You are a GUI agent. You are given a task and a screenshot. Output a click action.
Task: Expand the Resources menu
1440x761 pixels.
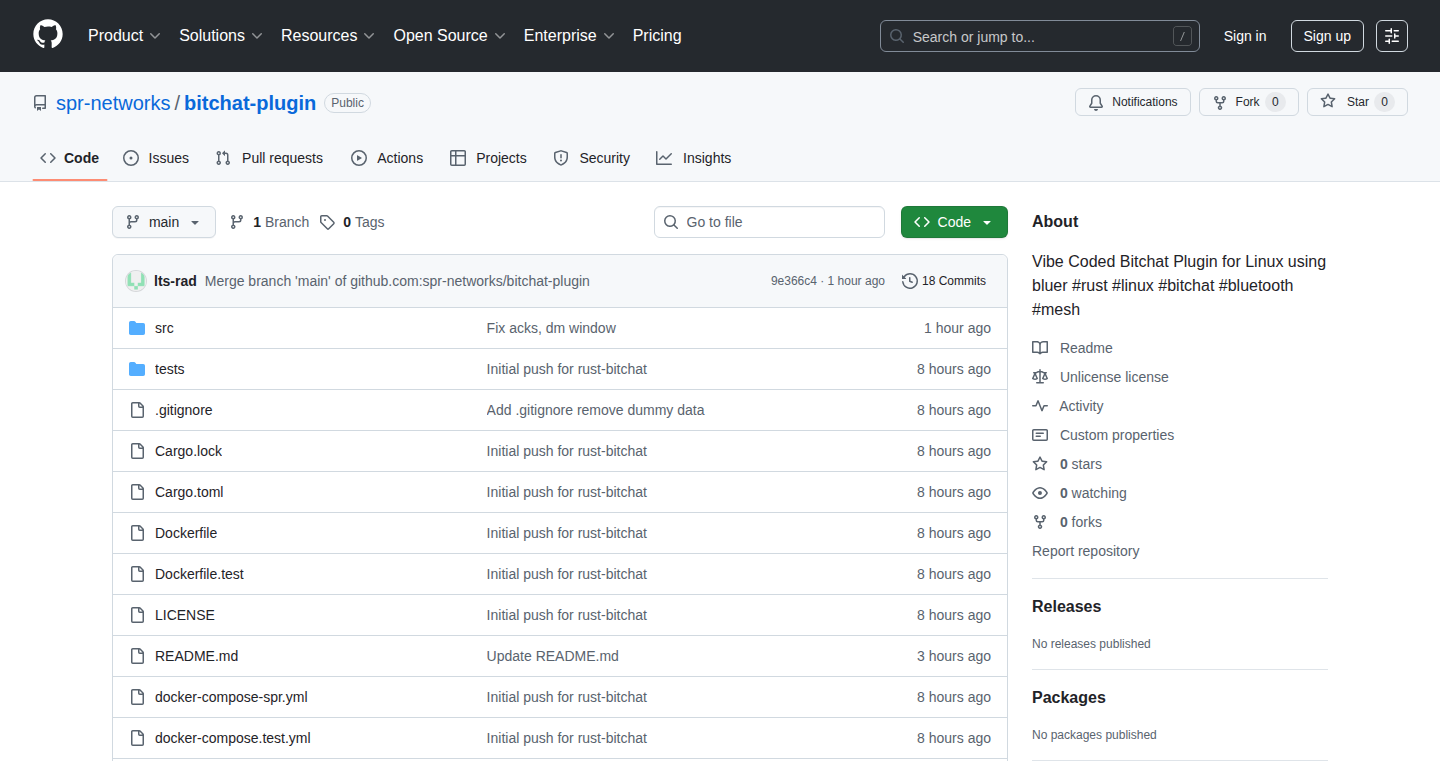[328, 36]
